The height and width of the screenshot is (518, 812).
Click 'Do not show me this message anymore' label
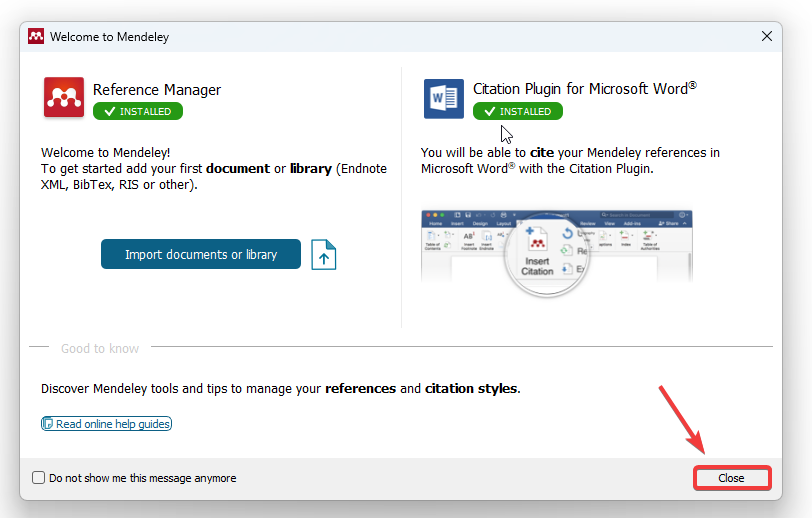[142, 478]
